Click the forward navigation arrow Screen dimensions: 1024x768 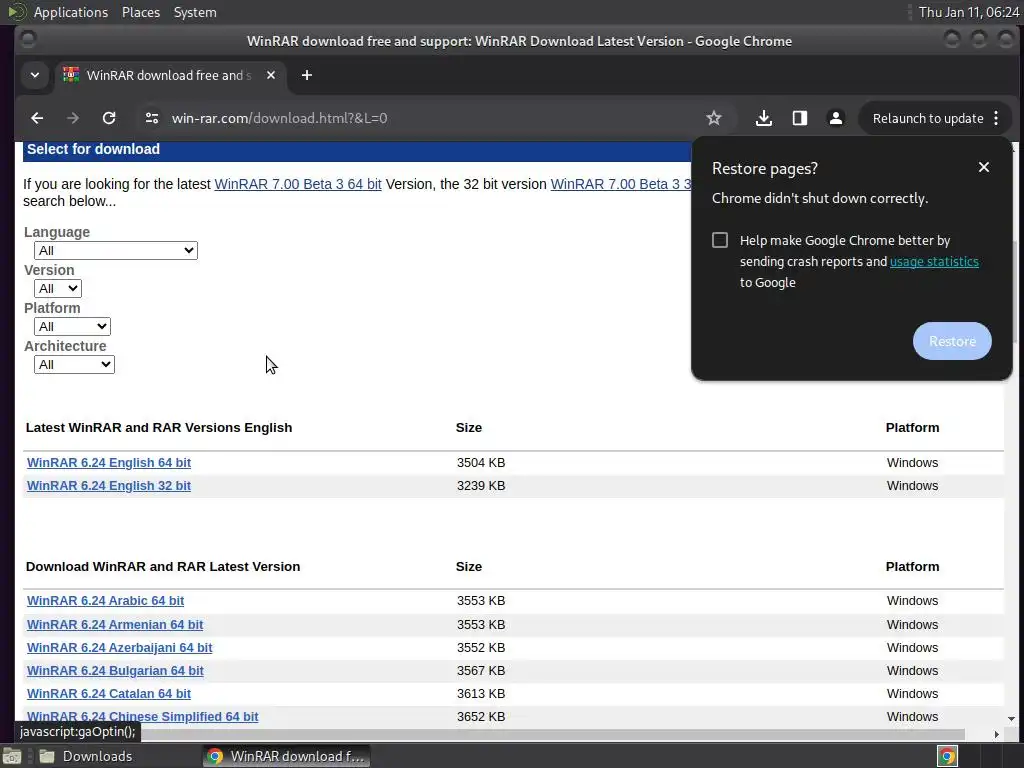click(x=72, y=118)
